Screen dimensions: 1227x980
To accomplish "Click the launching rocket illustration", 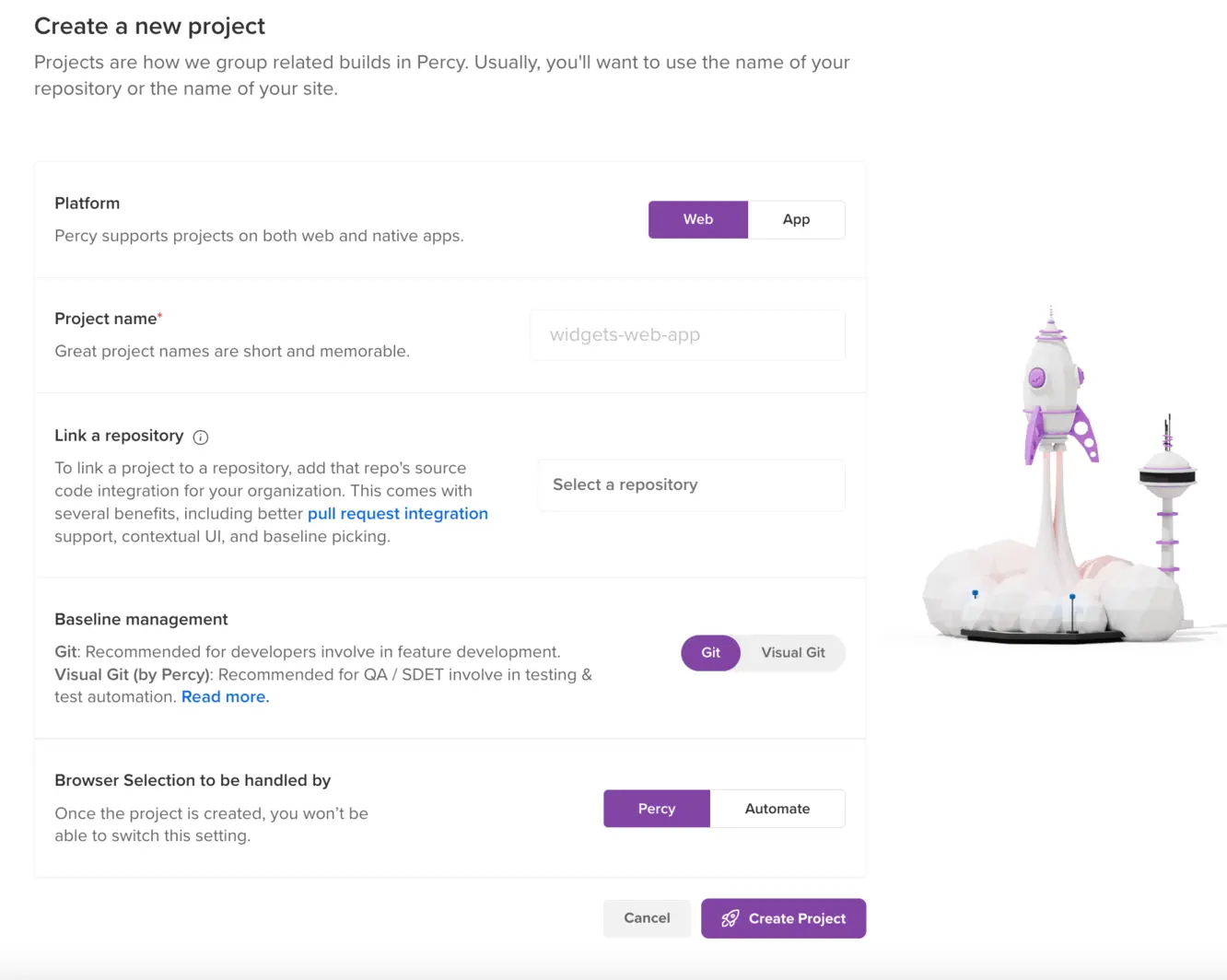I will click(1056, 396).
